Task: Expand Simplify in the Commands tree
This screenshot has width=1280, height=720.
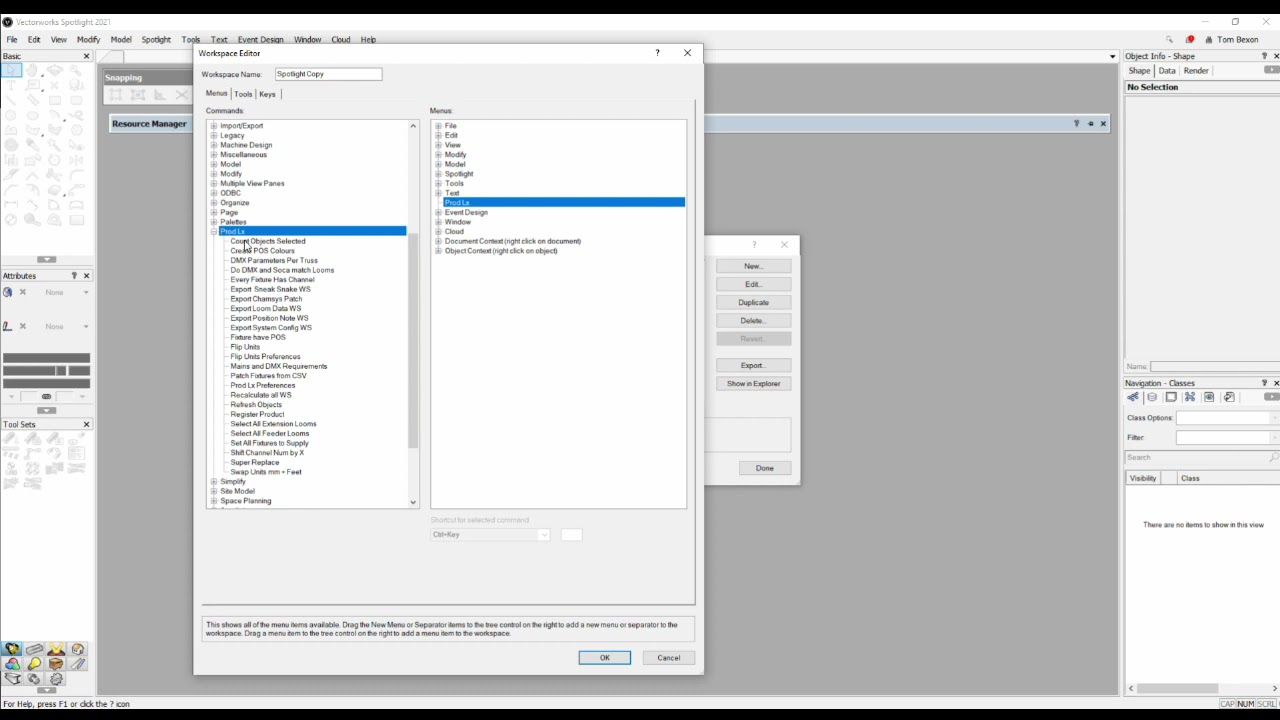Action: (x=214, y=482)
